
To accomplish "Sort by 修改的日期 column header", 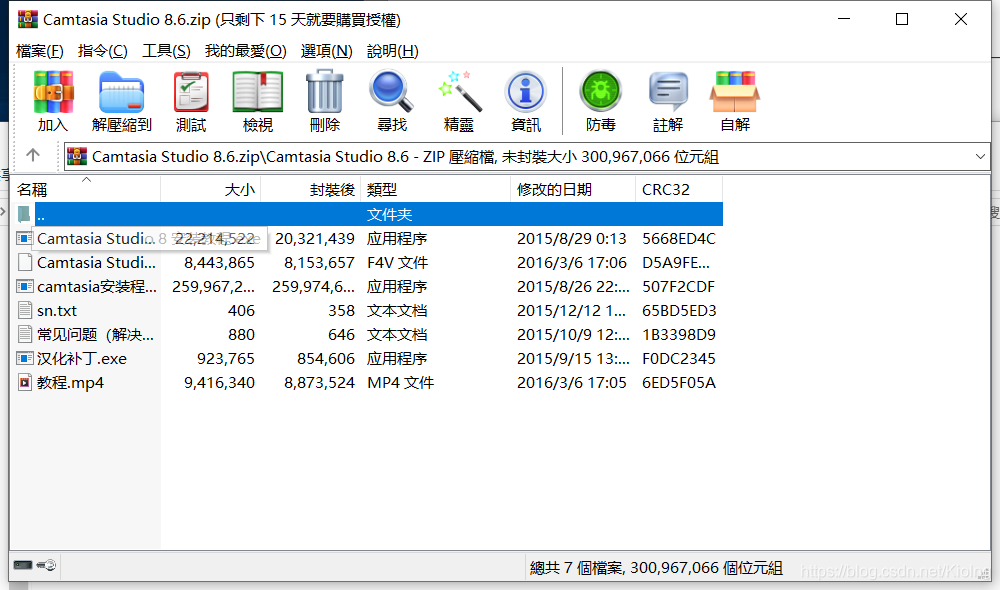I will [x=573, y=189].
